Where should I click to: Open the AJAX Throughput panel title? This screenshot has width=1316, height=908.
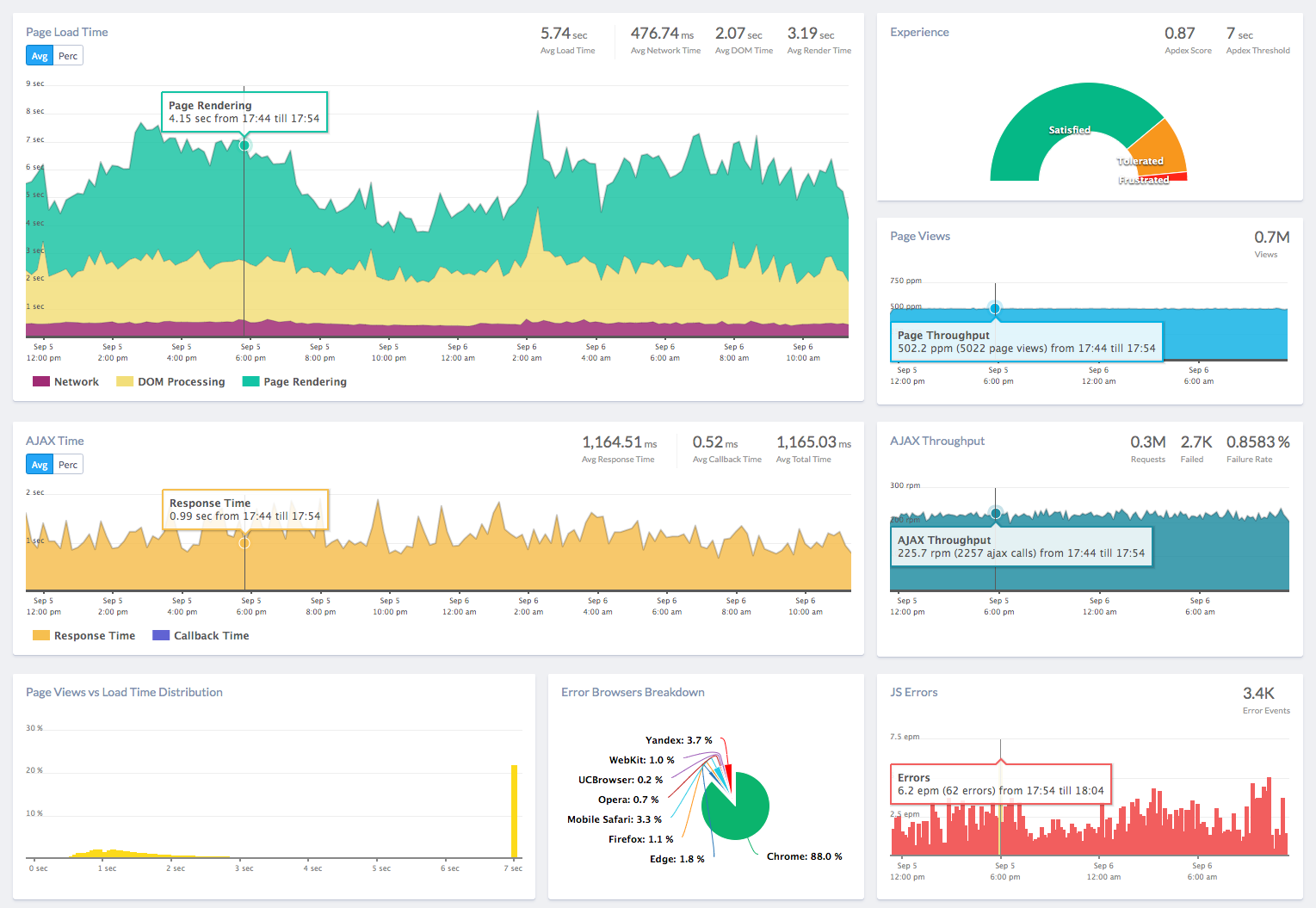[936, 442]
